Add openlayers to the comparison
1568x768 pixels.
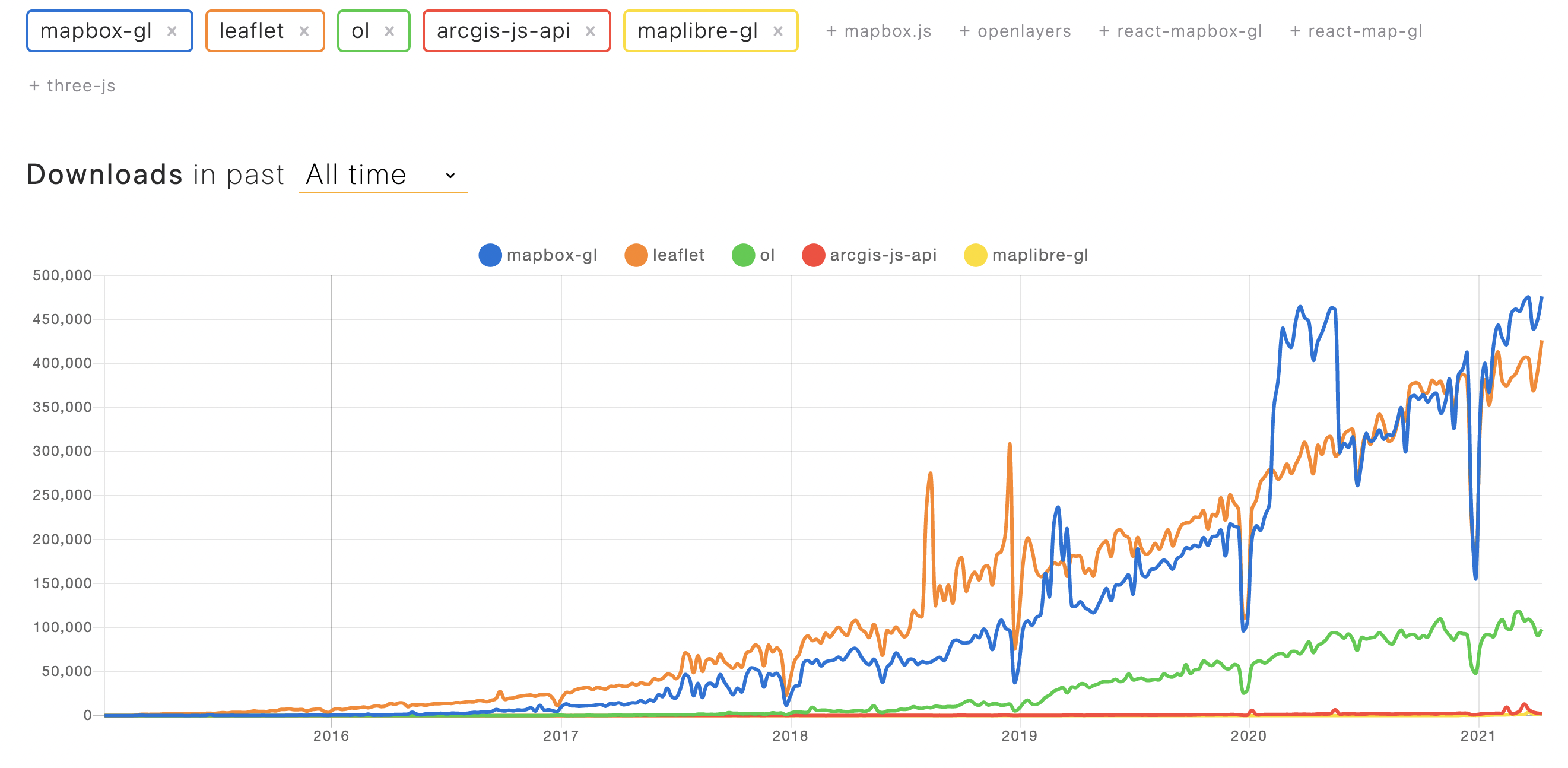[x=1015, y=31]
